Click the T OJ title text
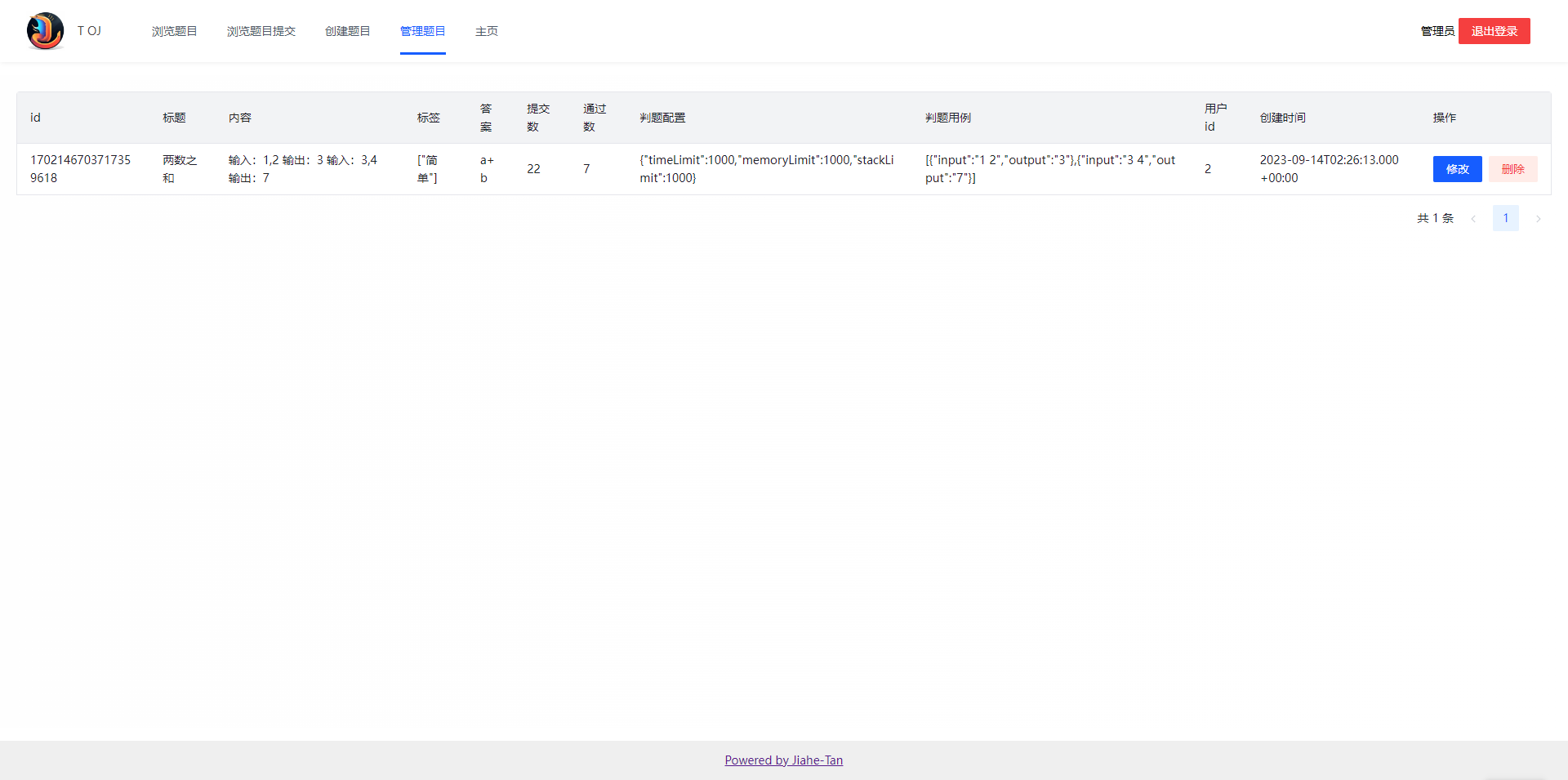 pyautogui.click(x=89, y=31)
